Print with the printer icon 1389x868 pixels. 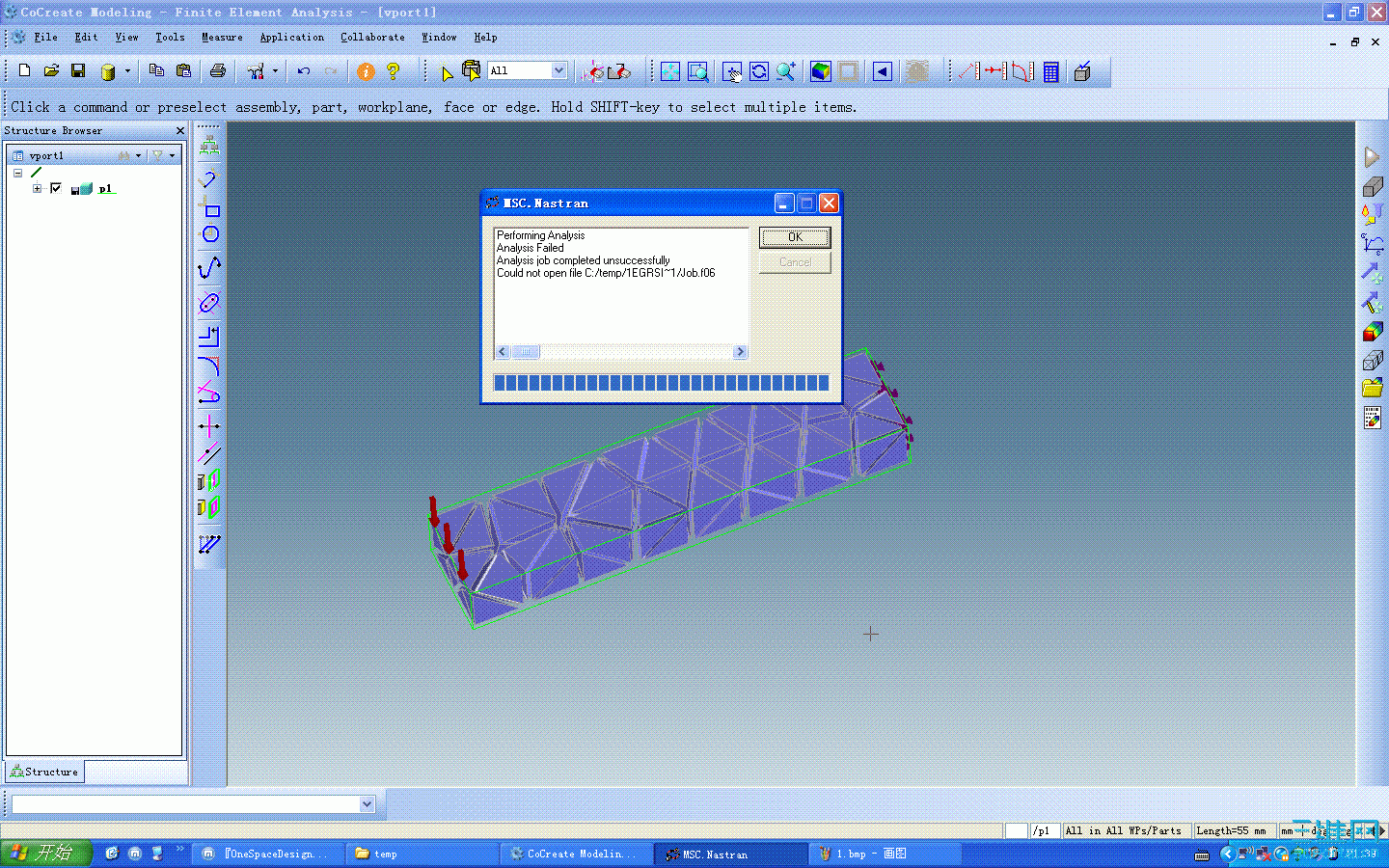point(218,71)
